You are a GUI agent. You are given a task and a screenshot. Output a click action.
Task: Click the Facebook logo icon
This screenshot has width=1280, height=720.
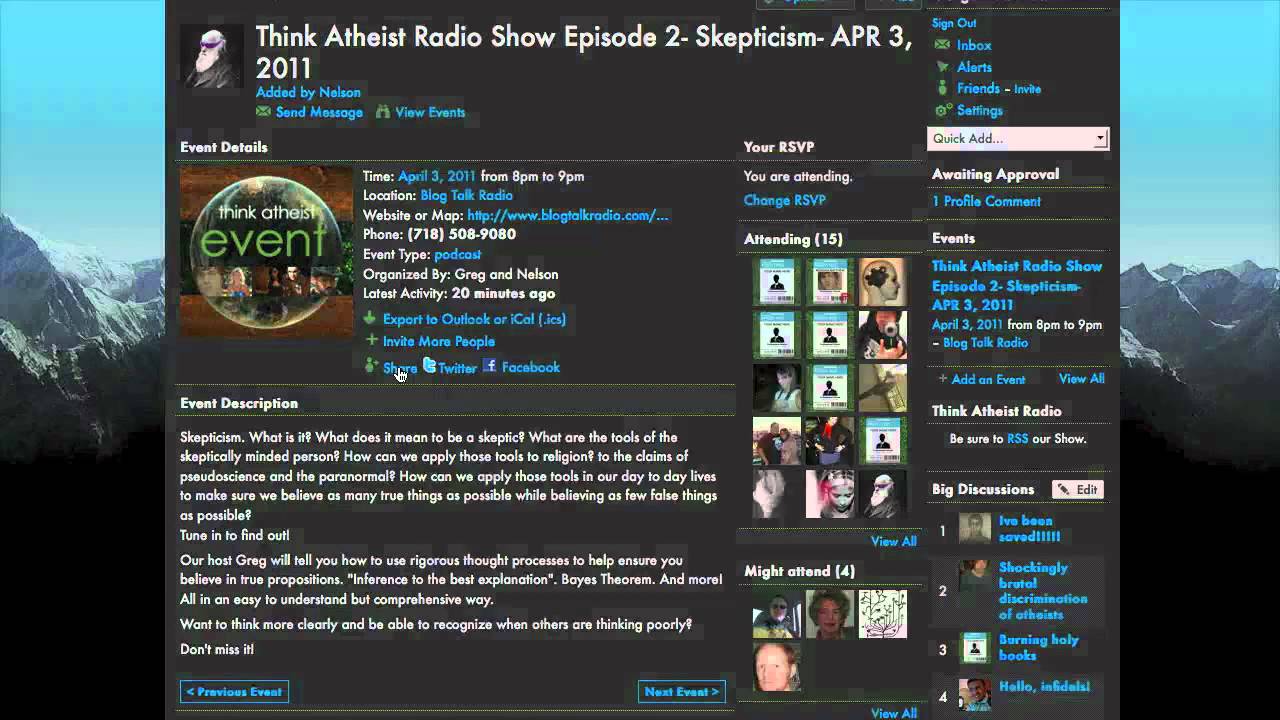[490, 366]
